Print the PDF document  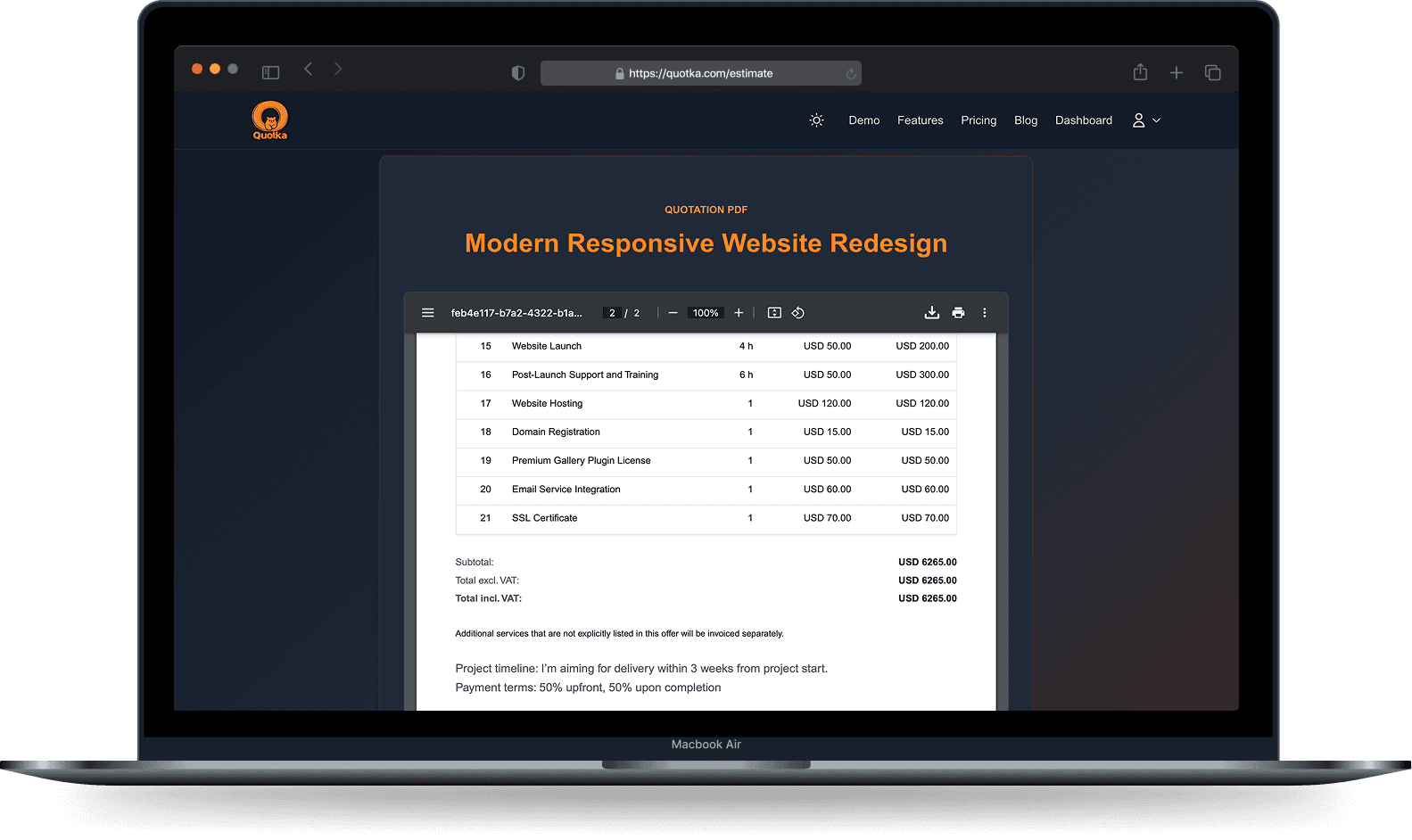958,313
